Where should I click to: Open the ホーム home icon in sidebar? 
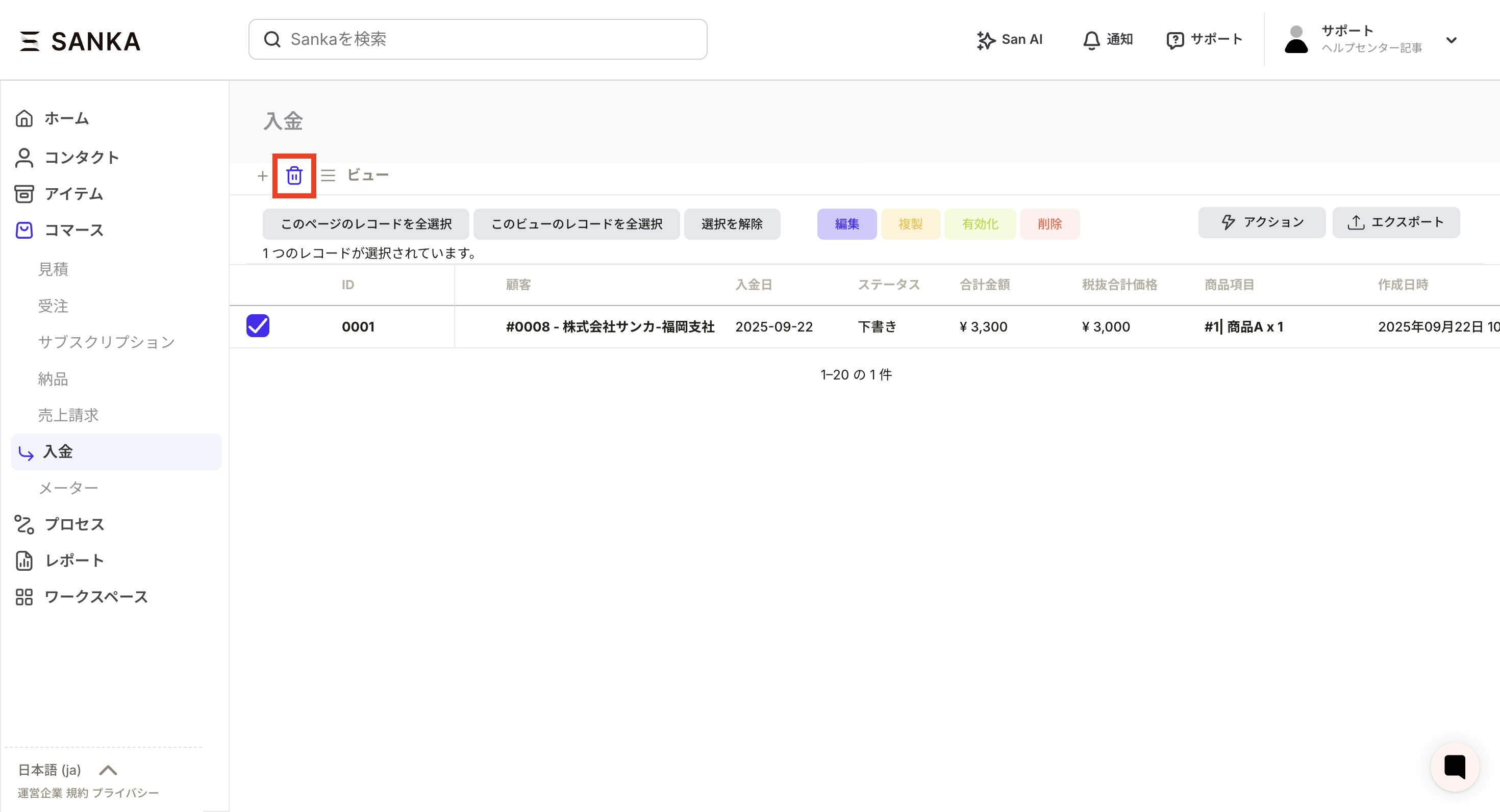(24, 118)
